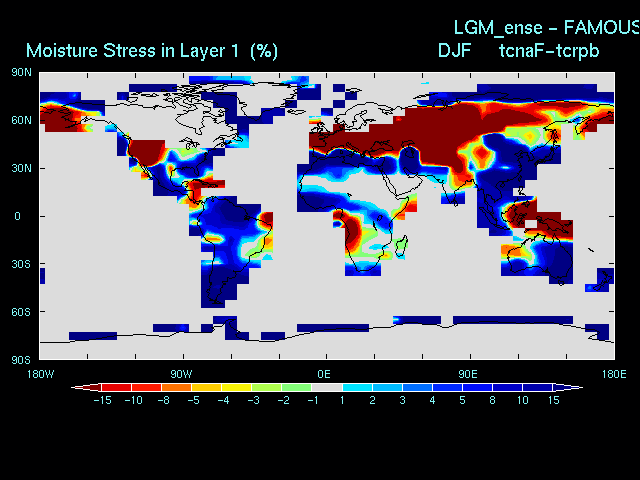Image resolution: width=640 pixels, height=480 pixels.
Task: Click the '0' equator latitude label
Action: [x=17, y=216]
